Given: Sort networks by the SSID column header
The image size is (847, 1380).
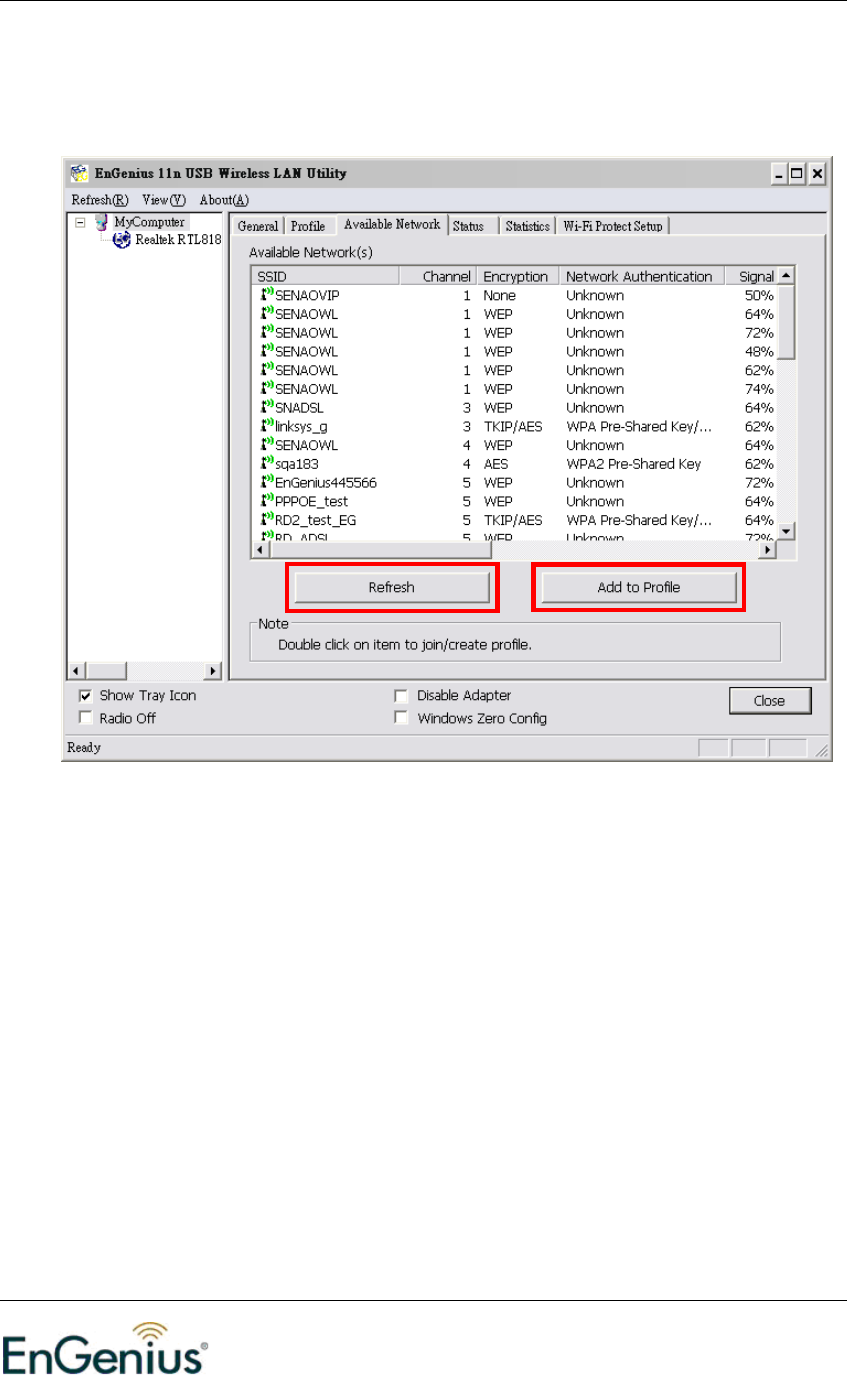Looking at the screenshot, I should (325, 276).
